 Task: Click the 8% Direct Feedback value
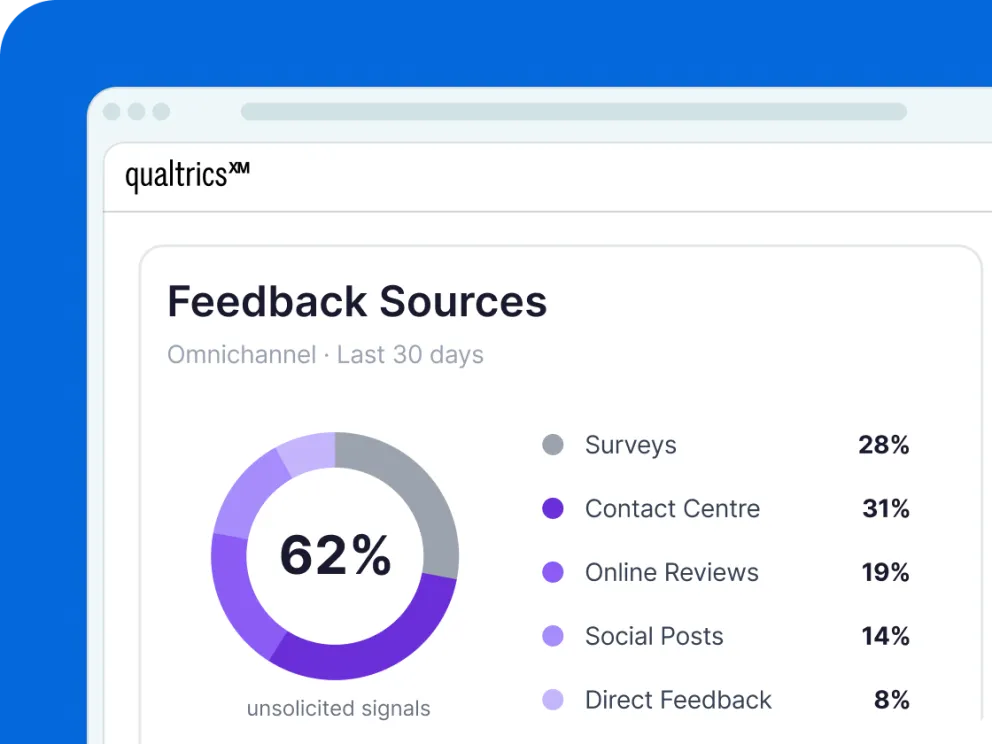[891, 700]
